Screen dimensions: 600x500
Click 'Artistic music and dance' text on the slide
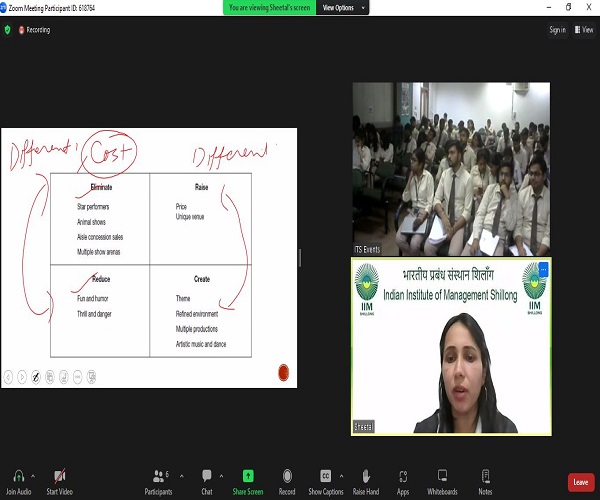pyautogui.click(x=201, y=344)
